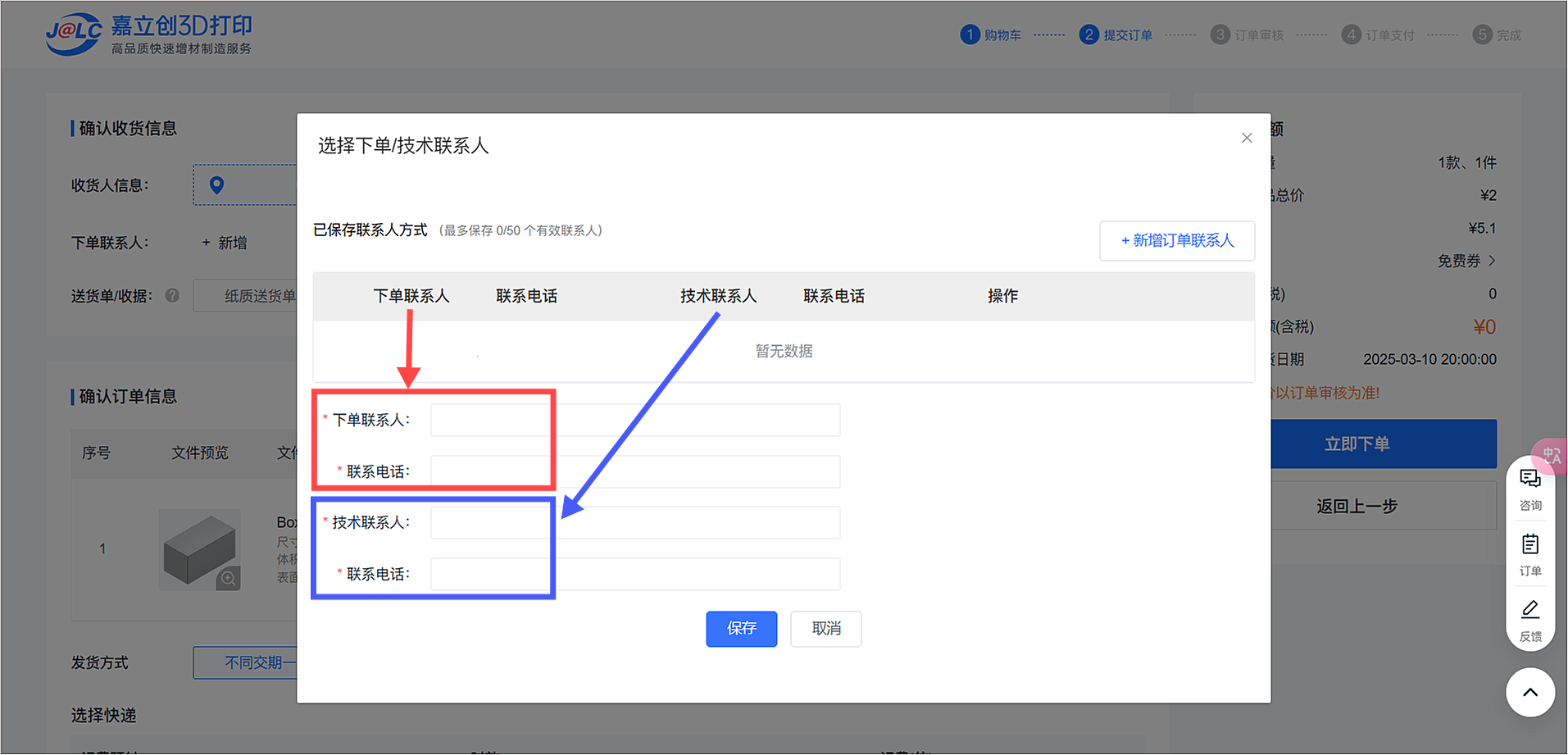1568x755 pixels.
Task: Click the 新增订单联系人 button
Action: click(x=1177, y=241)
